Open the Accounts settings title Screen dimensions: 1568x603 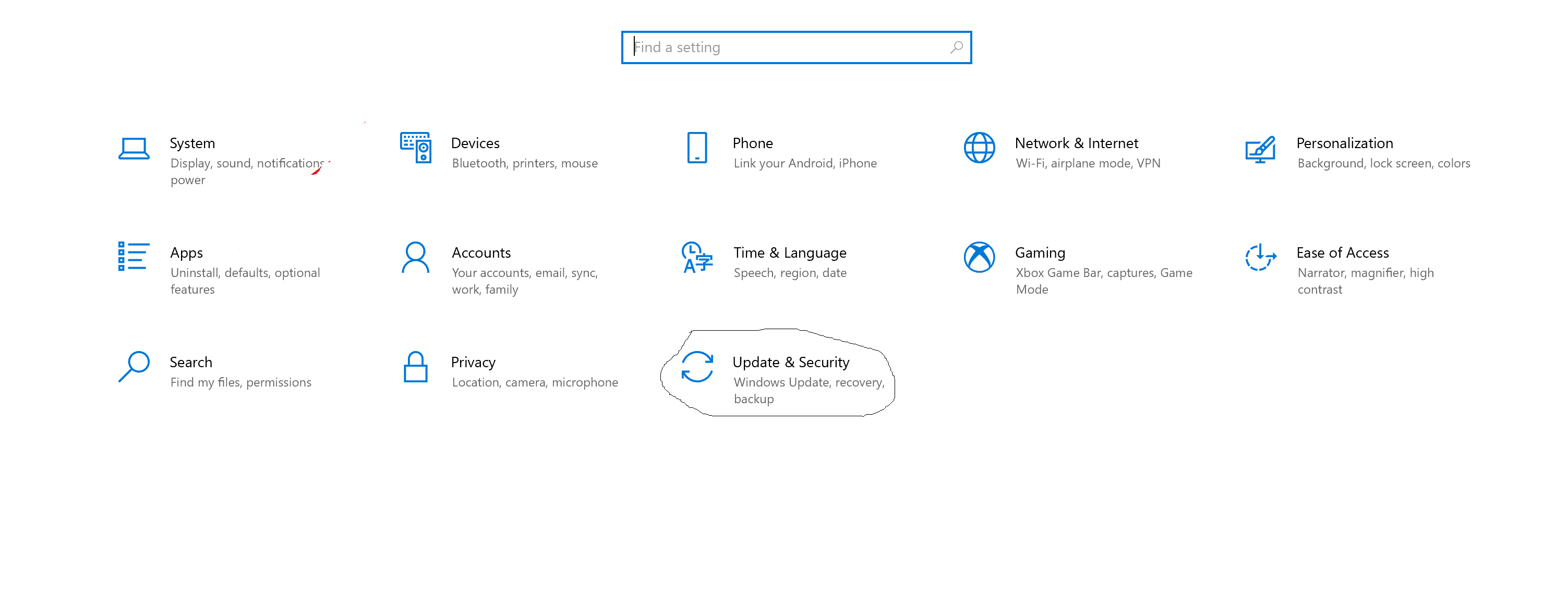point(481,252)
